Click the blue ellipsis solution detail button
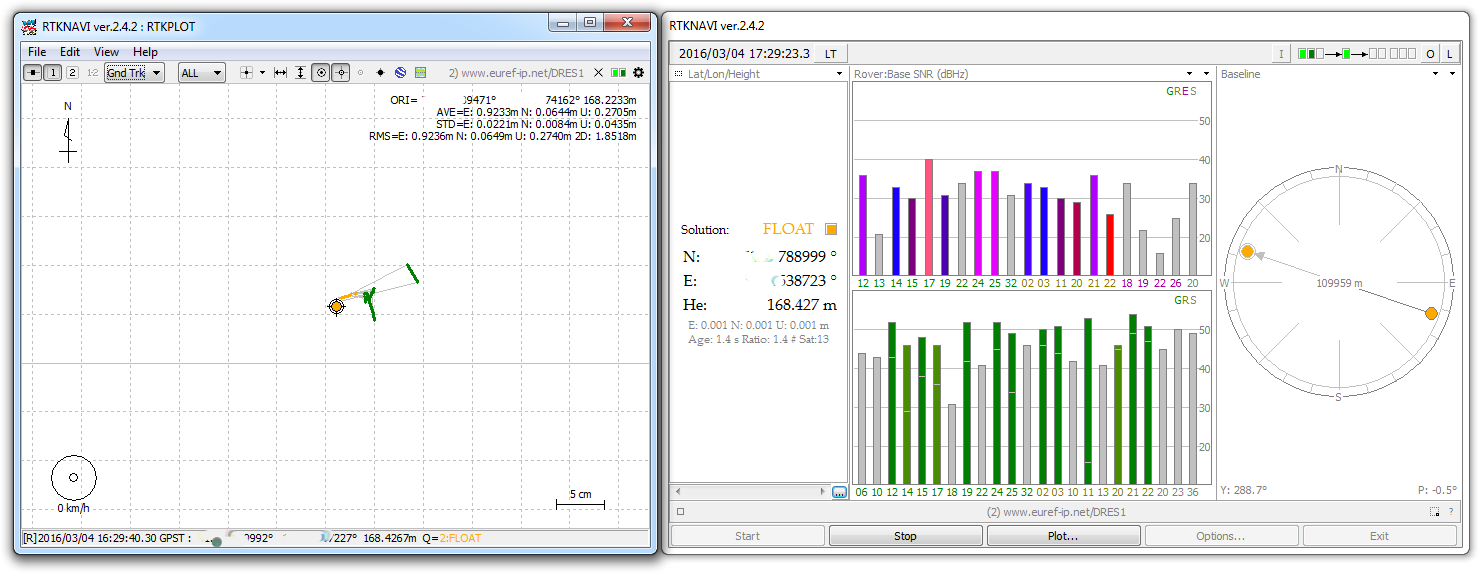Screen dimensions: 1480x574 click(839, 492)
